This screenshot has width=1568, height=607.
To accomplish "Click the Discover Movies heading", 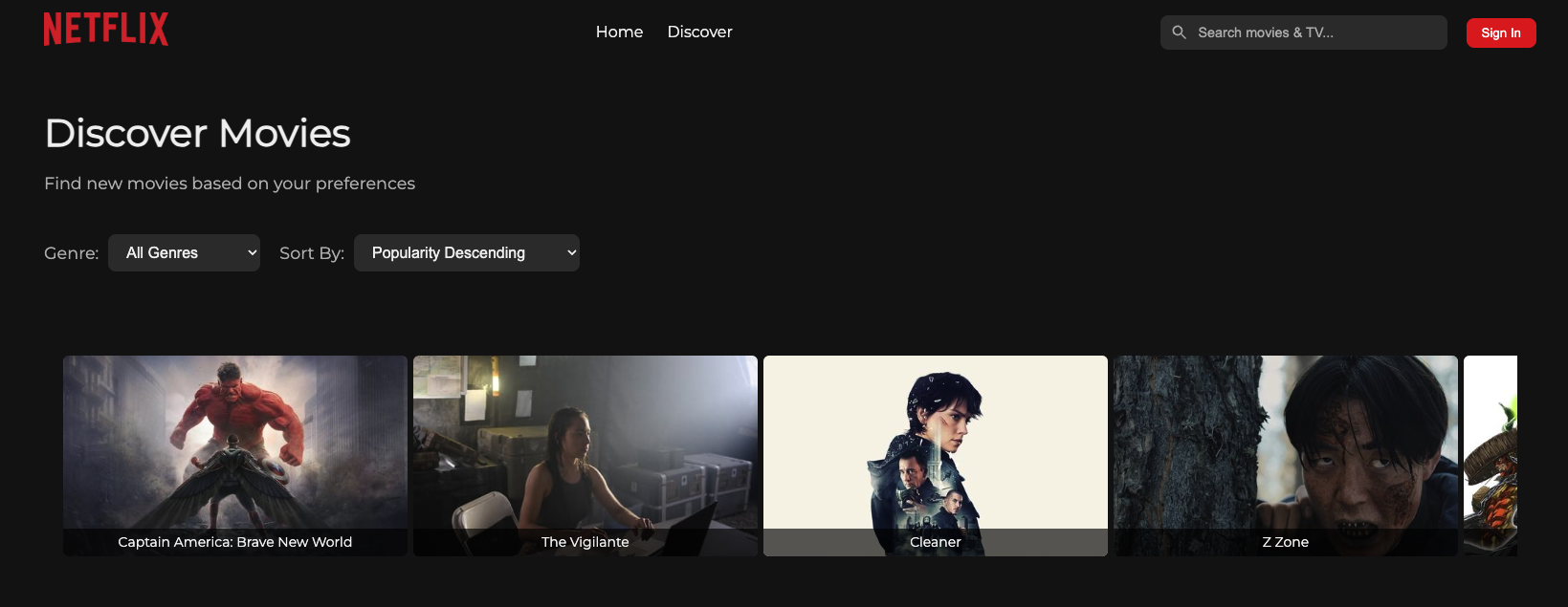I will (198, 133).
